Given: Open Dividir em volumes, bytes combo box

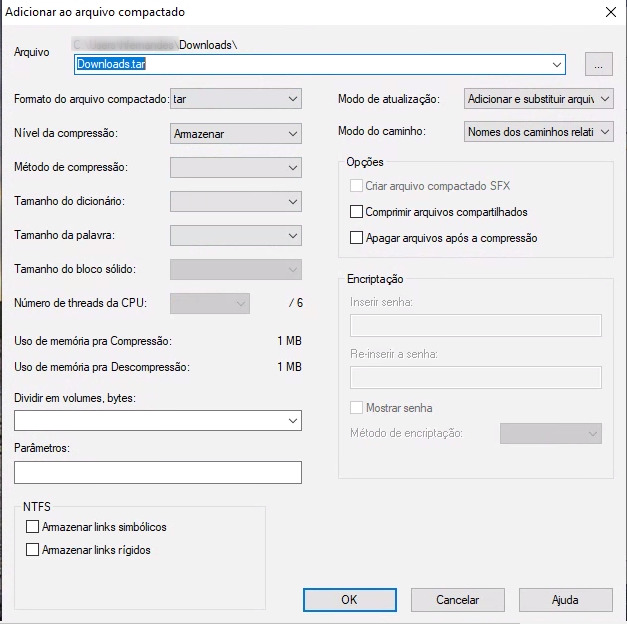Looking at the screenshot, I should tap(158, 420).
